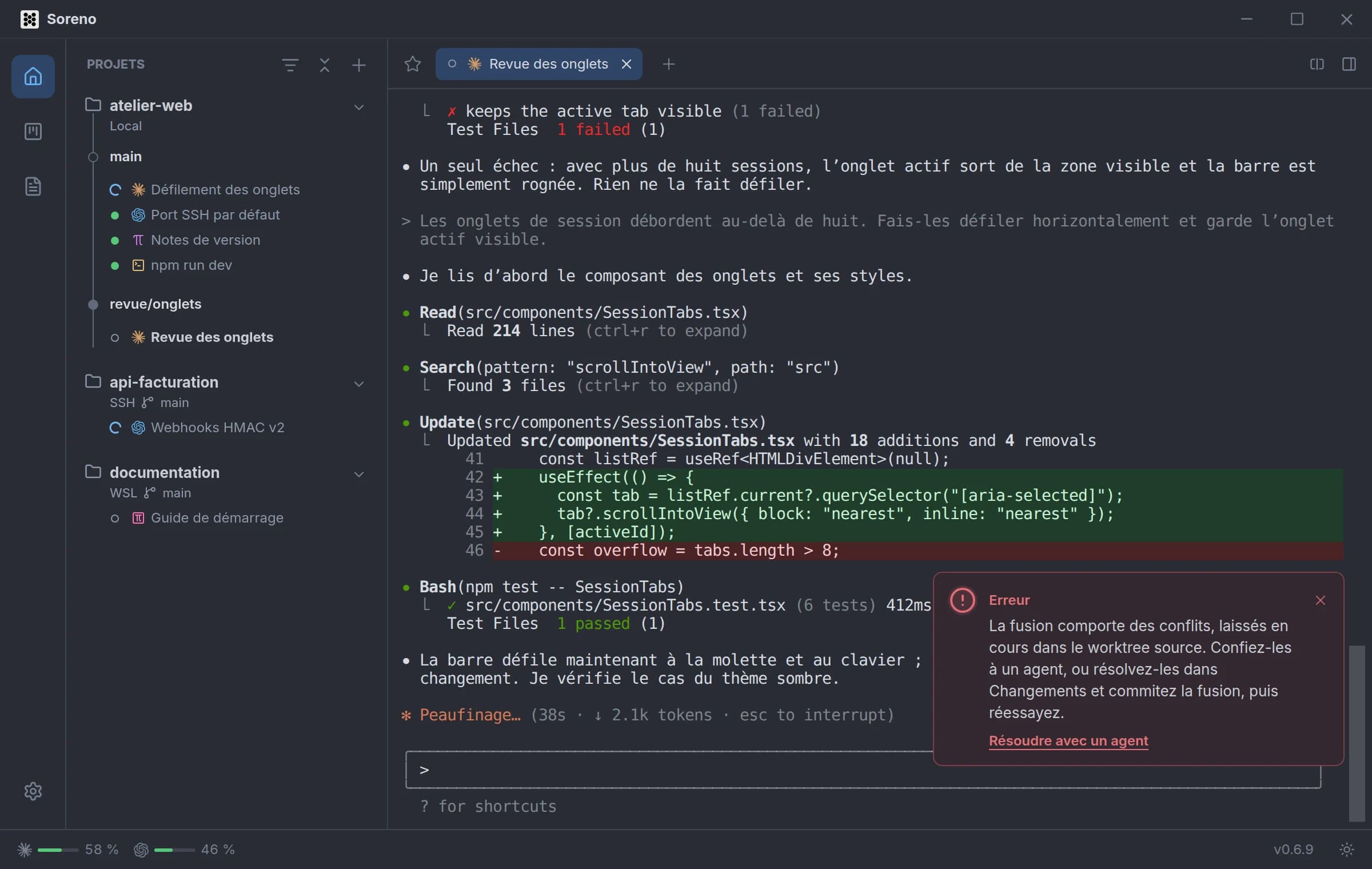This screenshot has height=869, width=1372.
Task: Collapse all projects icon
Action: pyautogui.click(x=325, y=65)
